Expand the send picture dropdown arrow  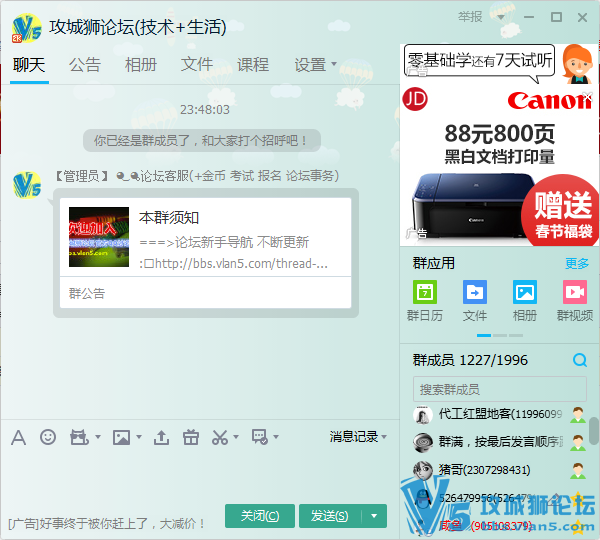tap(139, 437)
